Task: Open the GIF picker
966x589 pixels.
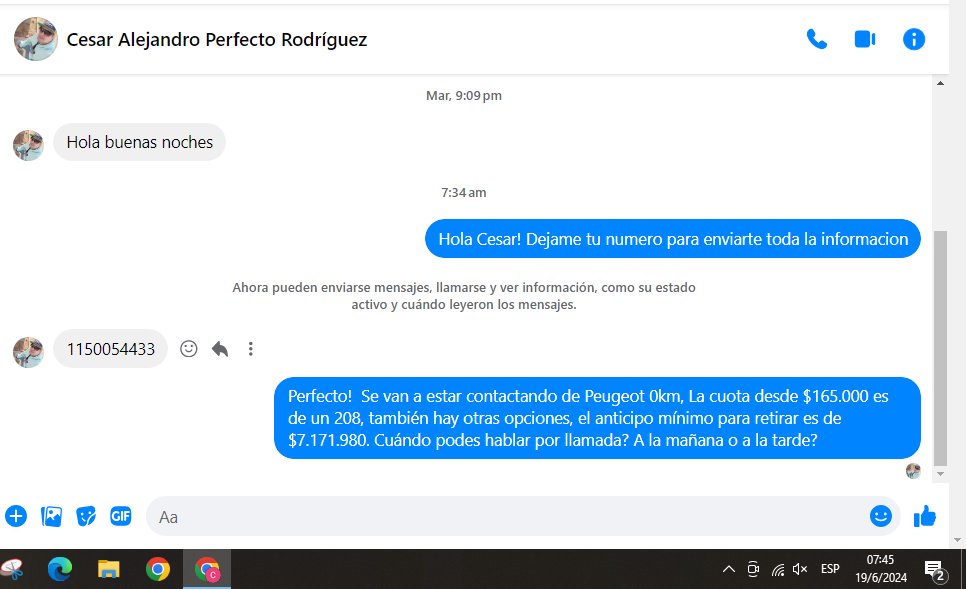Action: pyautogui.click(x=121, y=516)
